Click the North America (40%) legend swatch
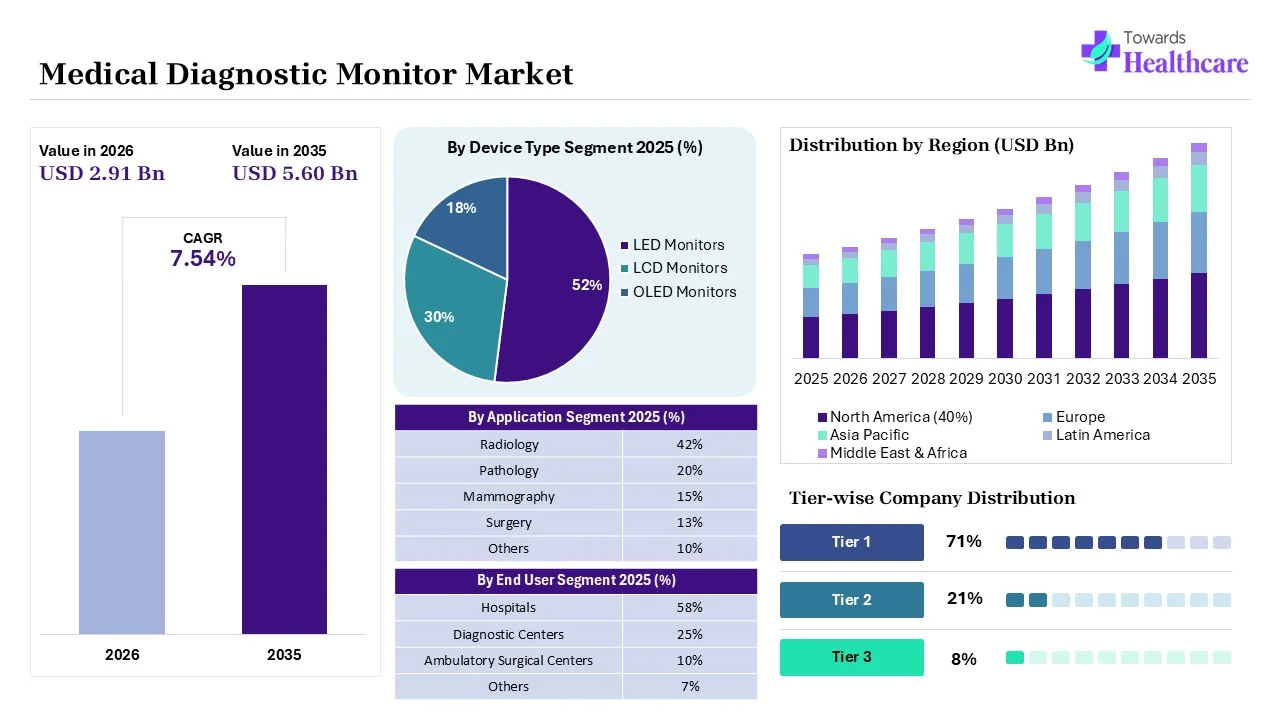 click(x=822, y=417)
